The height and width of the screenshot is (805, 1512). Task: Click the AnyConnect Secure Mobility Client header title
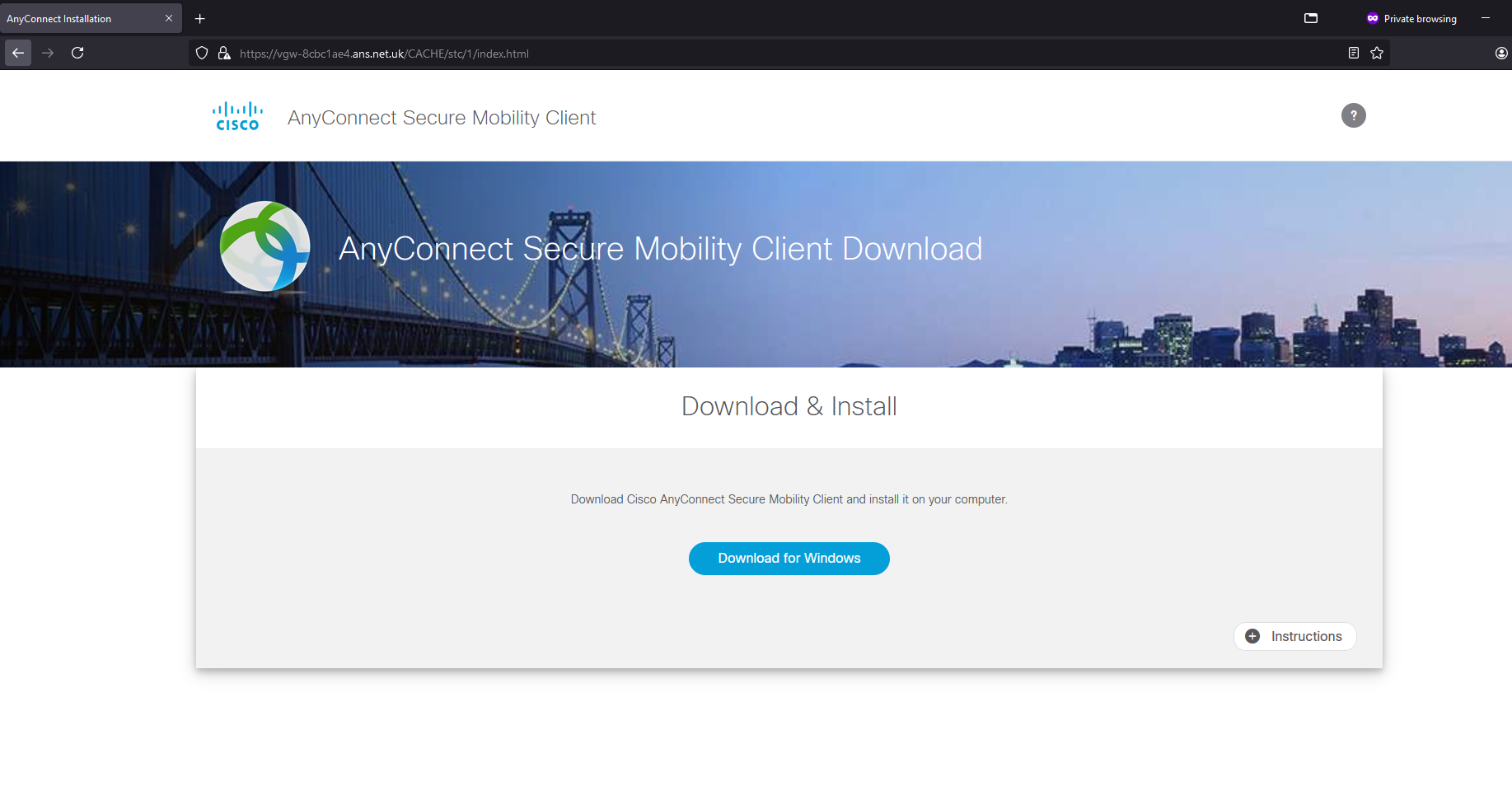click(x=442, y=118)
